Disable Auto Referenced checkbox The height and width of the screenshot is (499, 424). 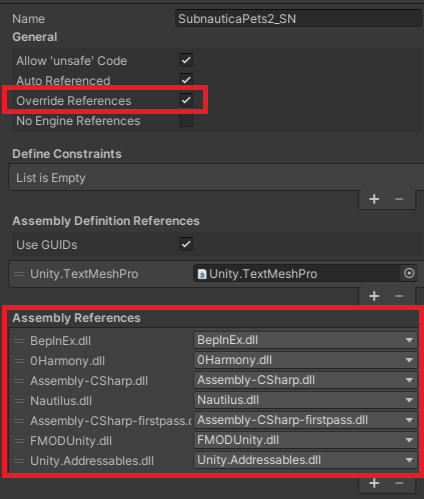click(186, 80)
